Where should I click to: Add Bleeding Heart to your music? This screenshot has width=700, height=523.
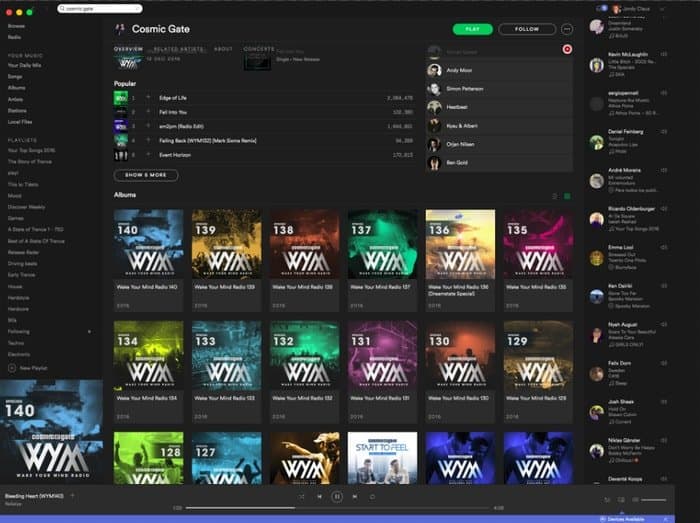click(x=72, y=495)
